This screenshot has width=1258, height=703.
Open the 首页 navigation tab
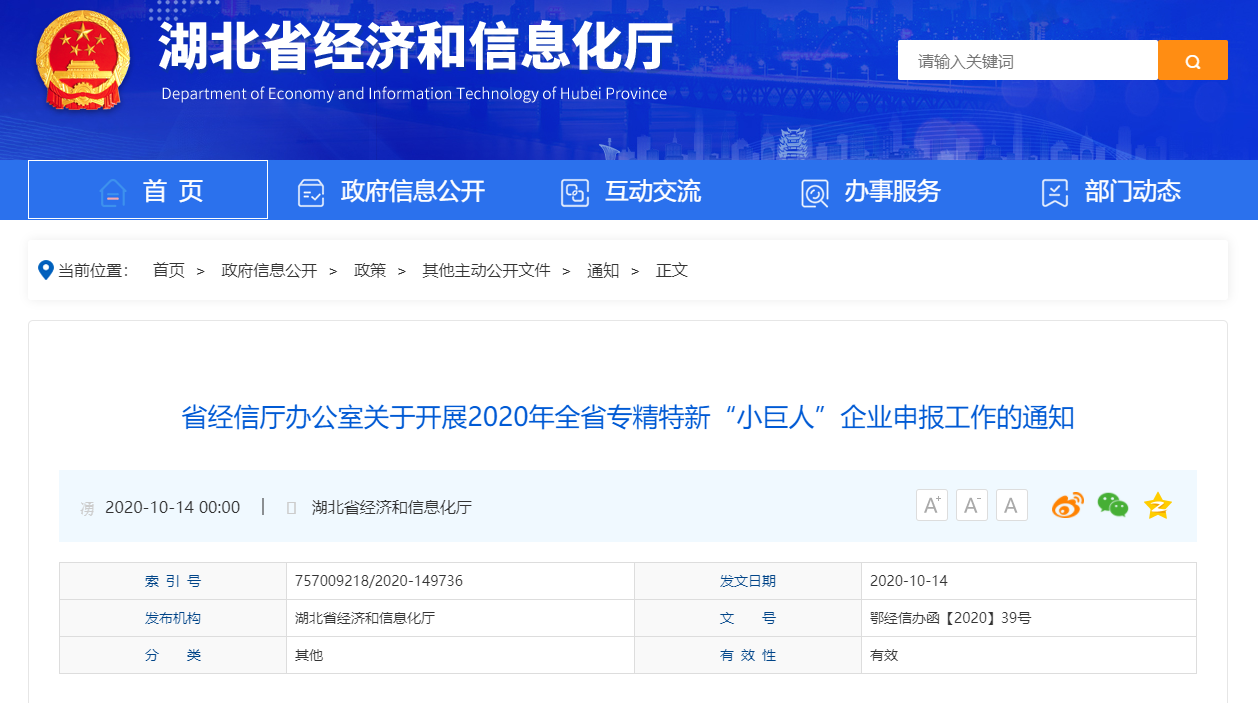click(x=148, y=190)
